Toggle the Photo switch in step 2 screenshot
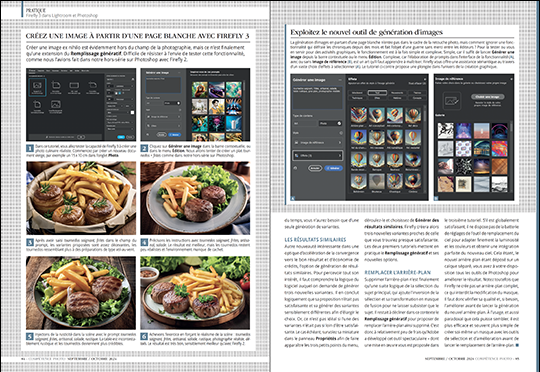The image size is (540, 372). tap(178, 103)
